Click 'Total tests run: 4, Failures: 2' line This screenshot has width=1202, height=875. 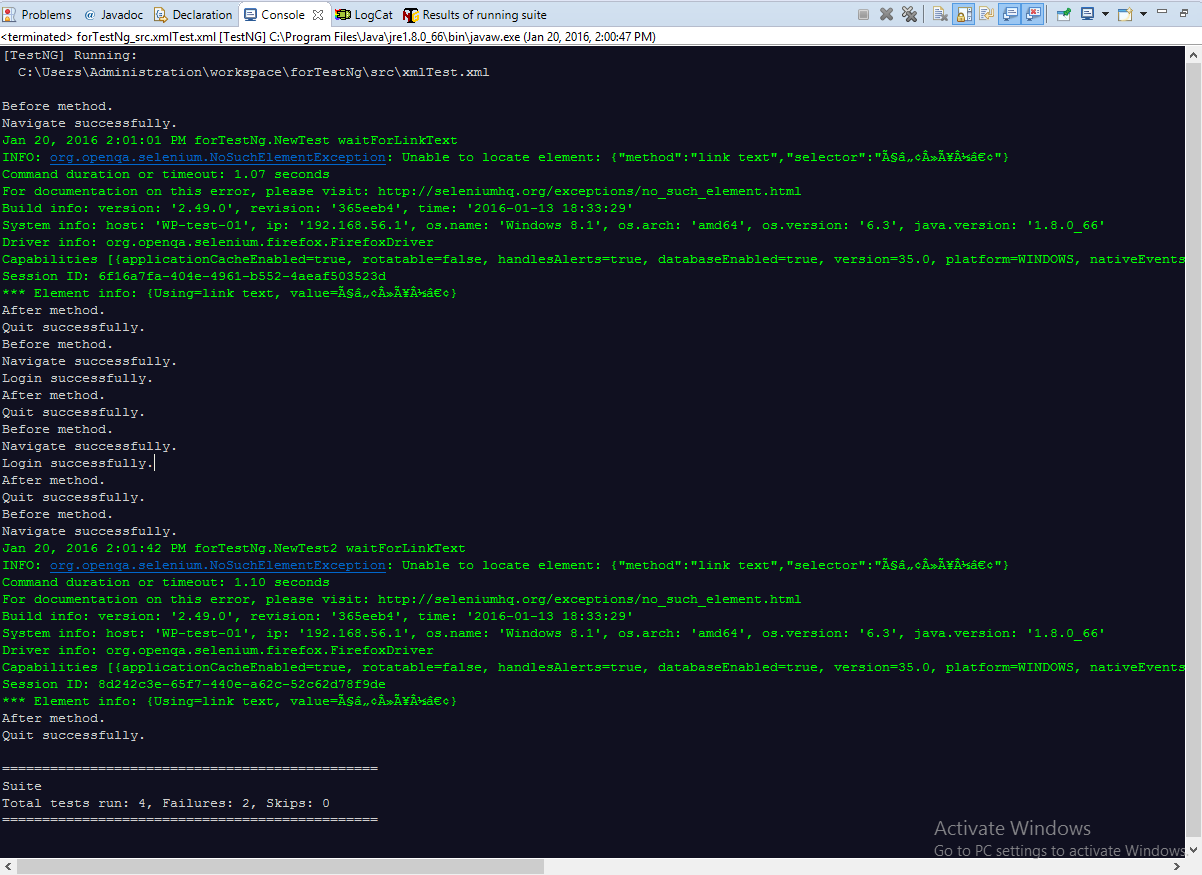pyautogui.click(x=166, y=803)
